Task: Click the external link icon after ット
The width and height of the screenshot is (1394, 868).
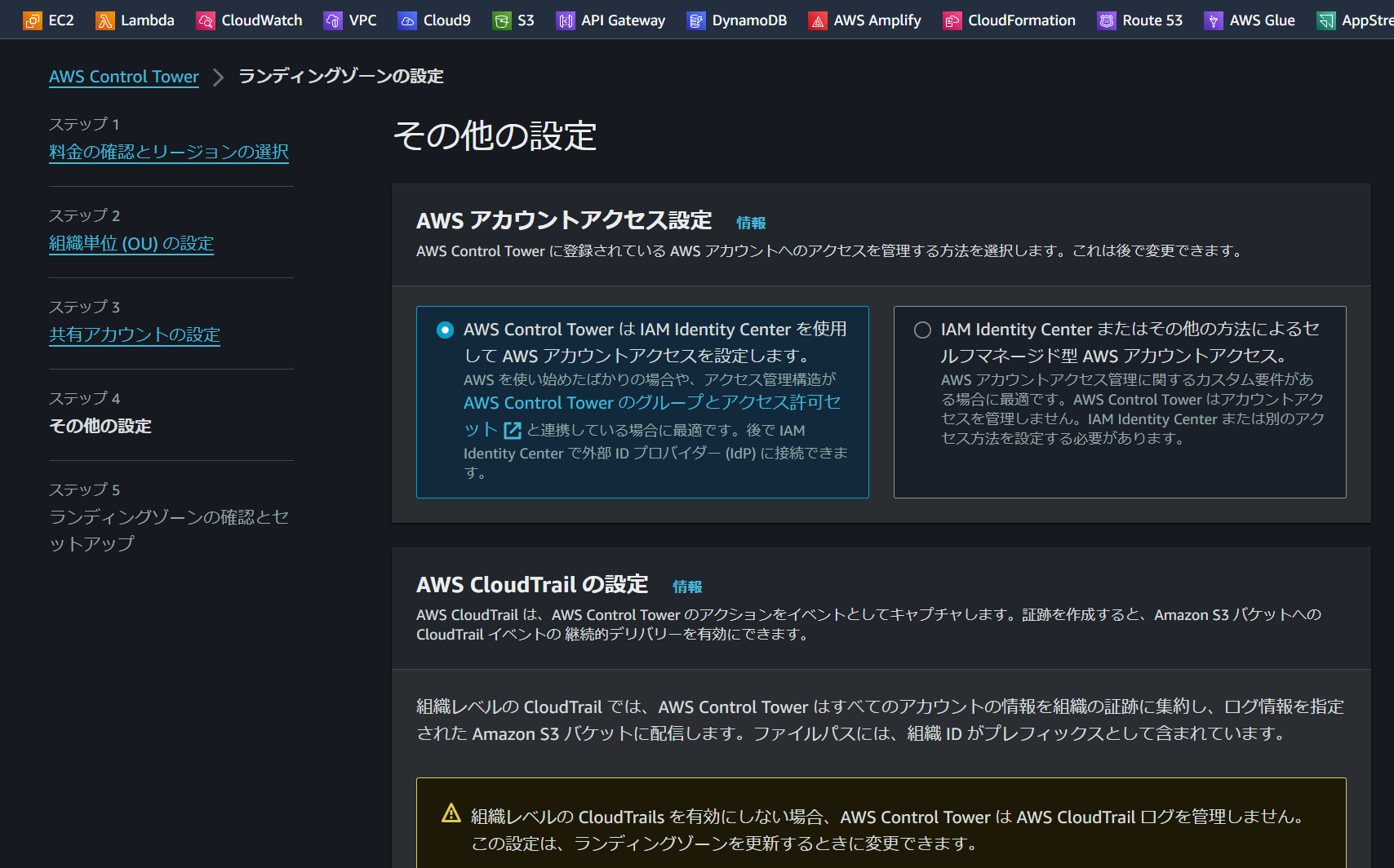Action: coord(513,431)
